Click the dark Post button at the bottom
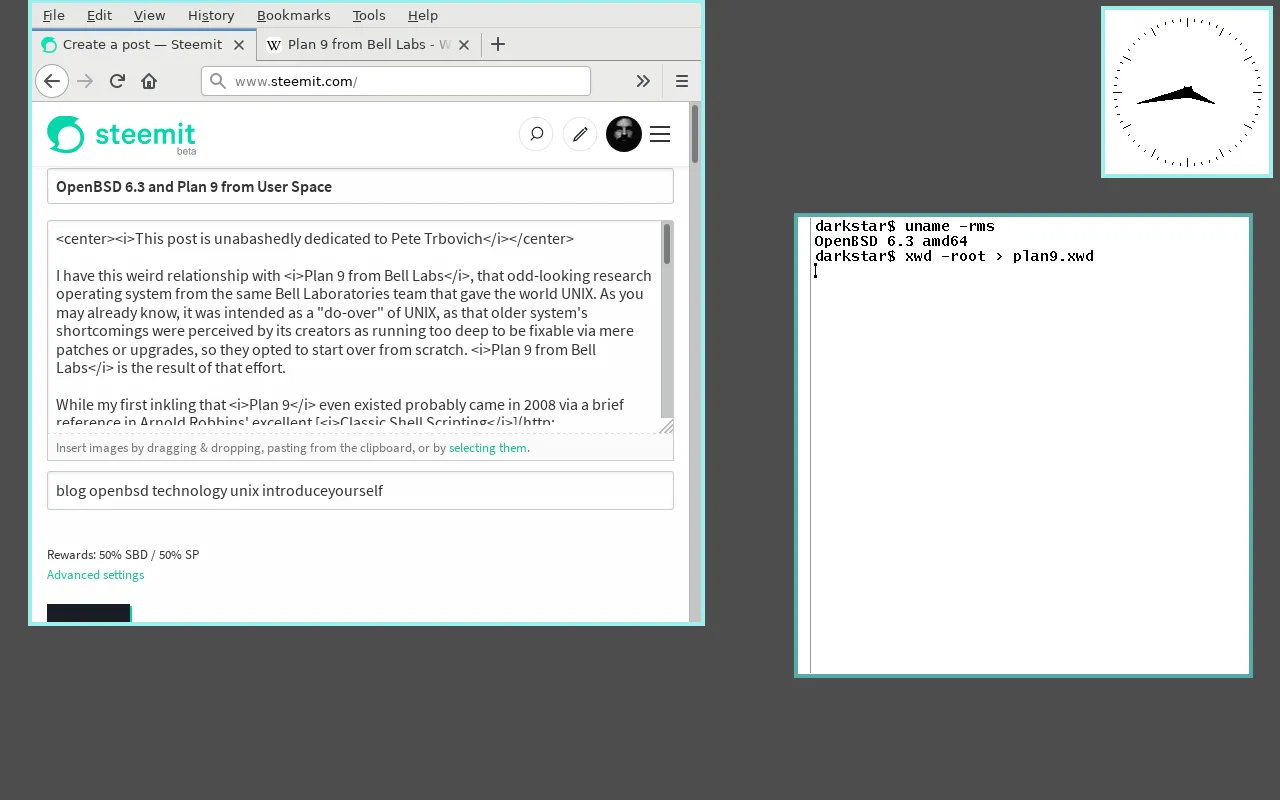1280x800 pixels. 88,613
